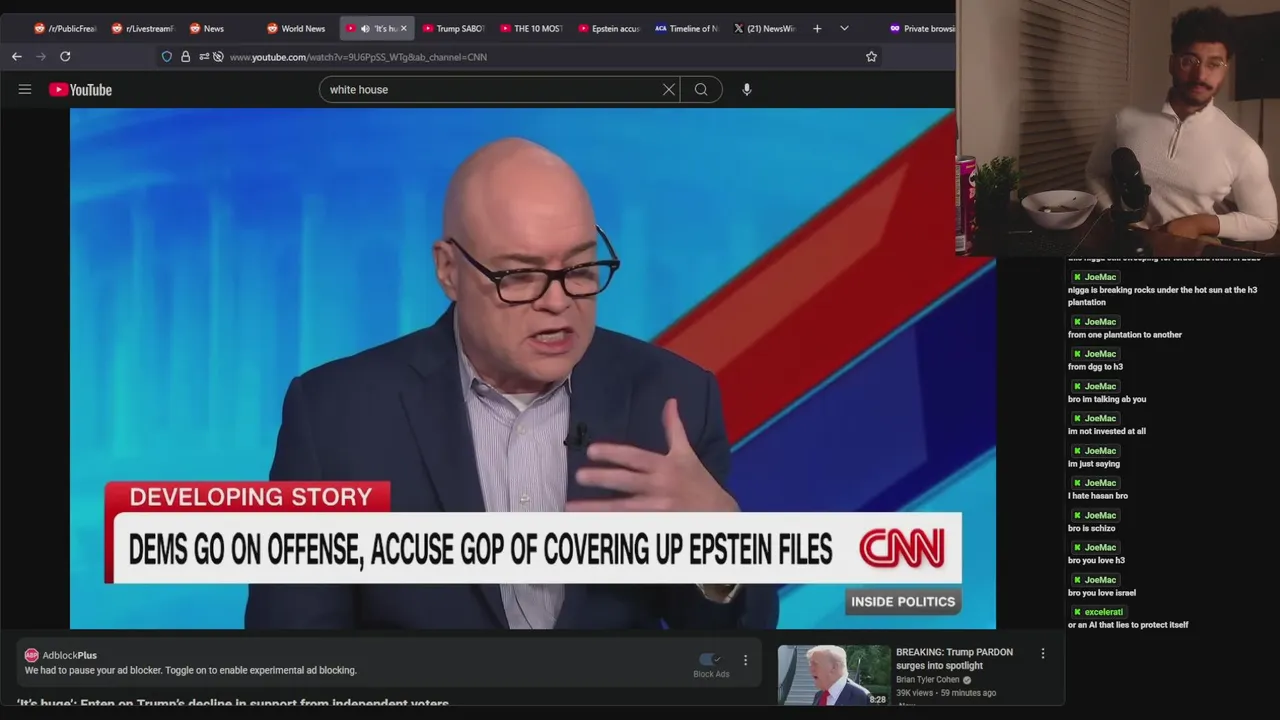Click the "39K views" video metadata text

916,693
